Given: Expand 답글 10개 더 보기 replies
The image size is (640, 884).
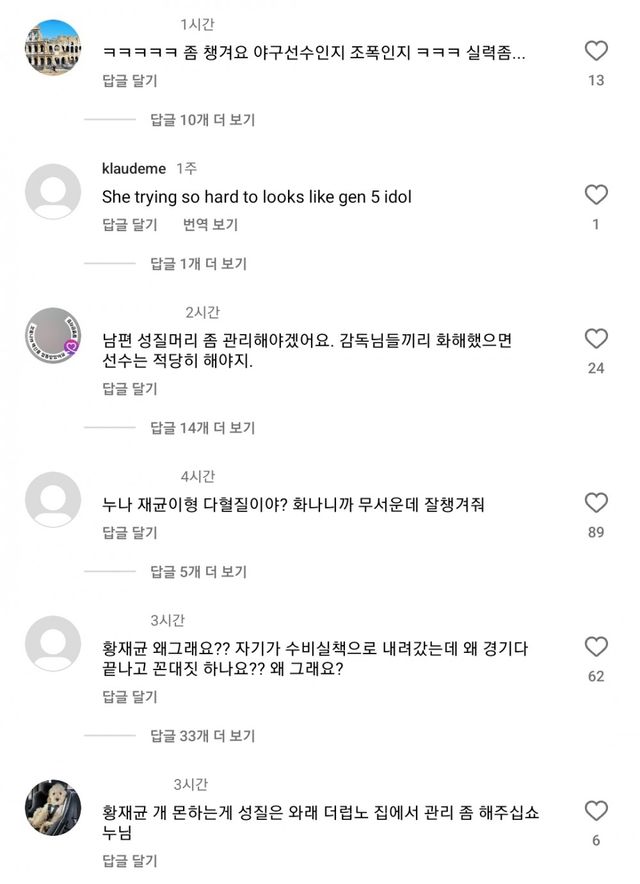Looking at the screenshot, I should [203, 120].
